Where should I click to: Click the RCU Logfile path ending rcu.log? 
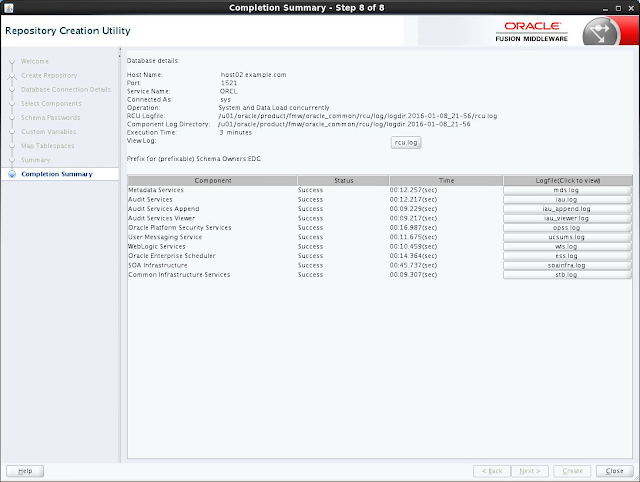[x=358, y=116]
